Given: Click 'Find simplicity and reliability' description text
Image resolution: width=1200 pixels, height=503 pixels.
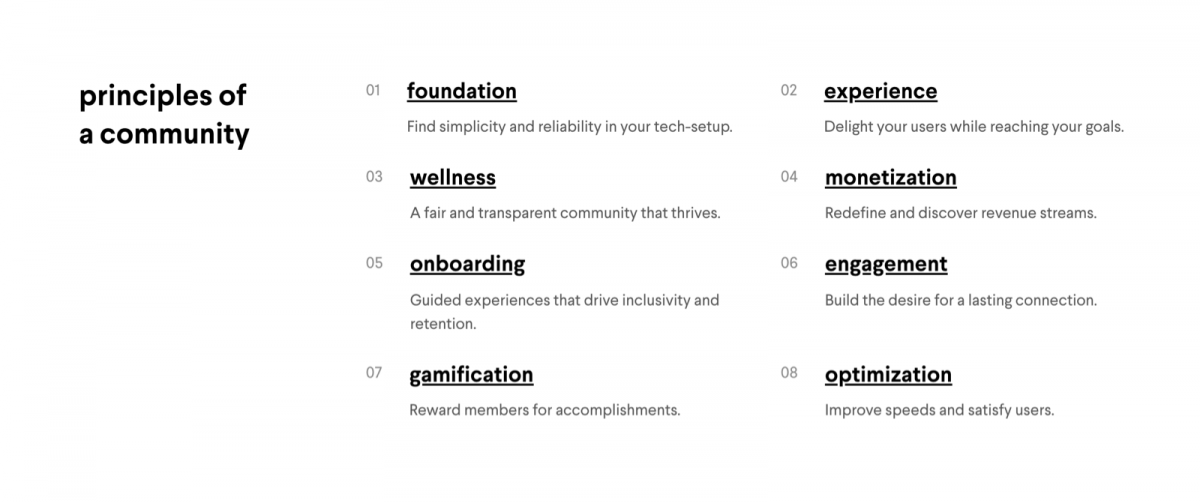Looking at the screenshot, I should [x=570, y=127].
